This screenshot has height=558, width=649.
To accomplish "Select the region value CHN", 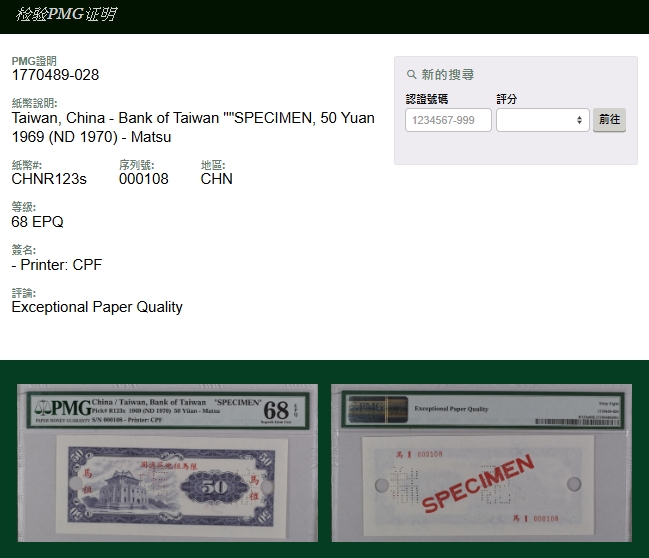I will [x=216, y=179].
